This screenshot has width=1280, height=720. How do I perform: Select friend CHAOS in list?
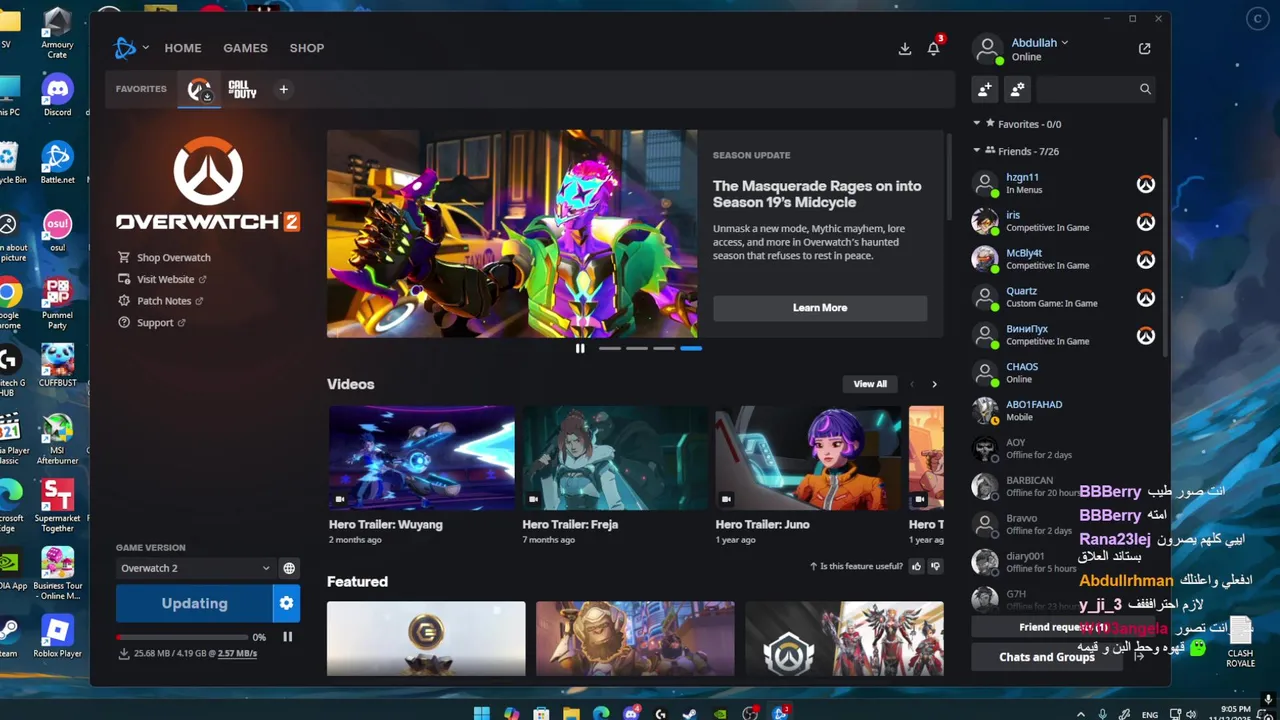pyautogui.click(x=1063, y=373)
